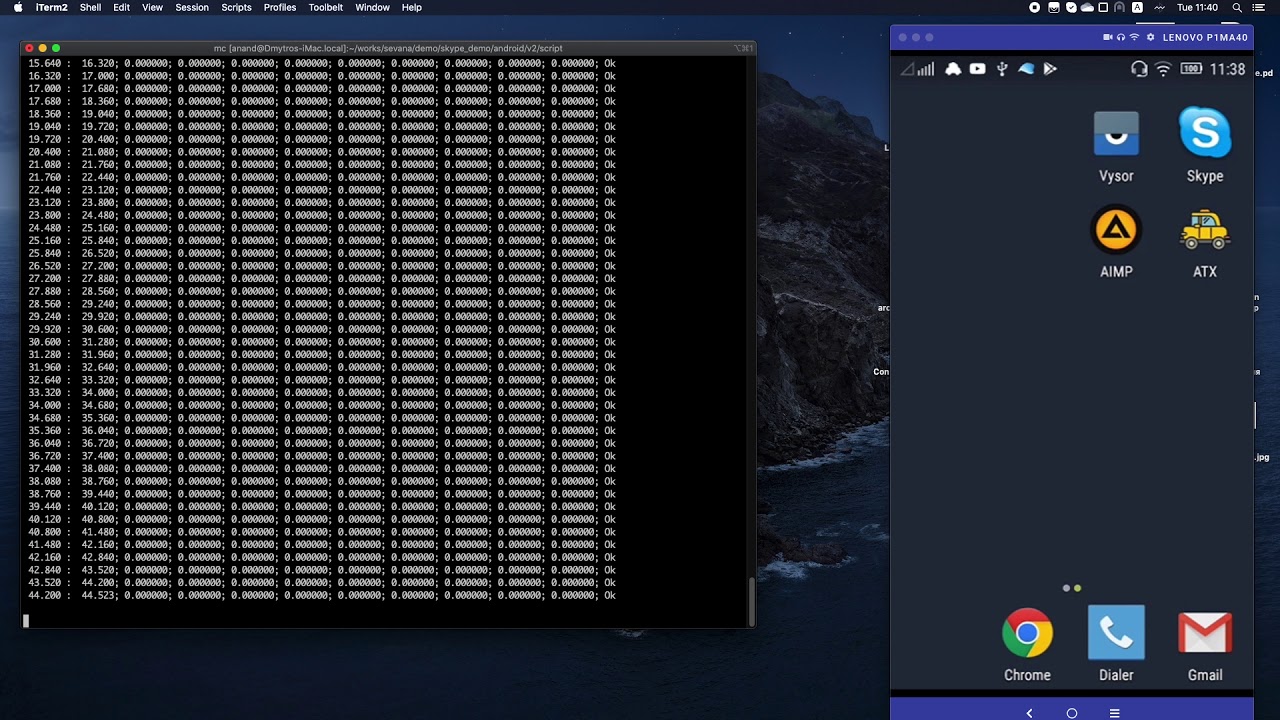This screenshot has width=1280, height=720.
Task: Click the input source 'A' icon in menu bar
Action: point(1137,7)
